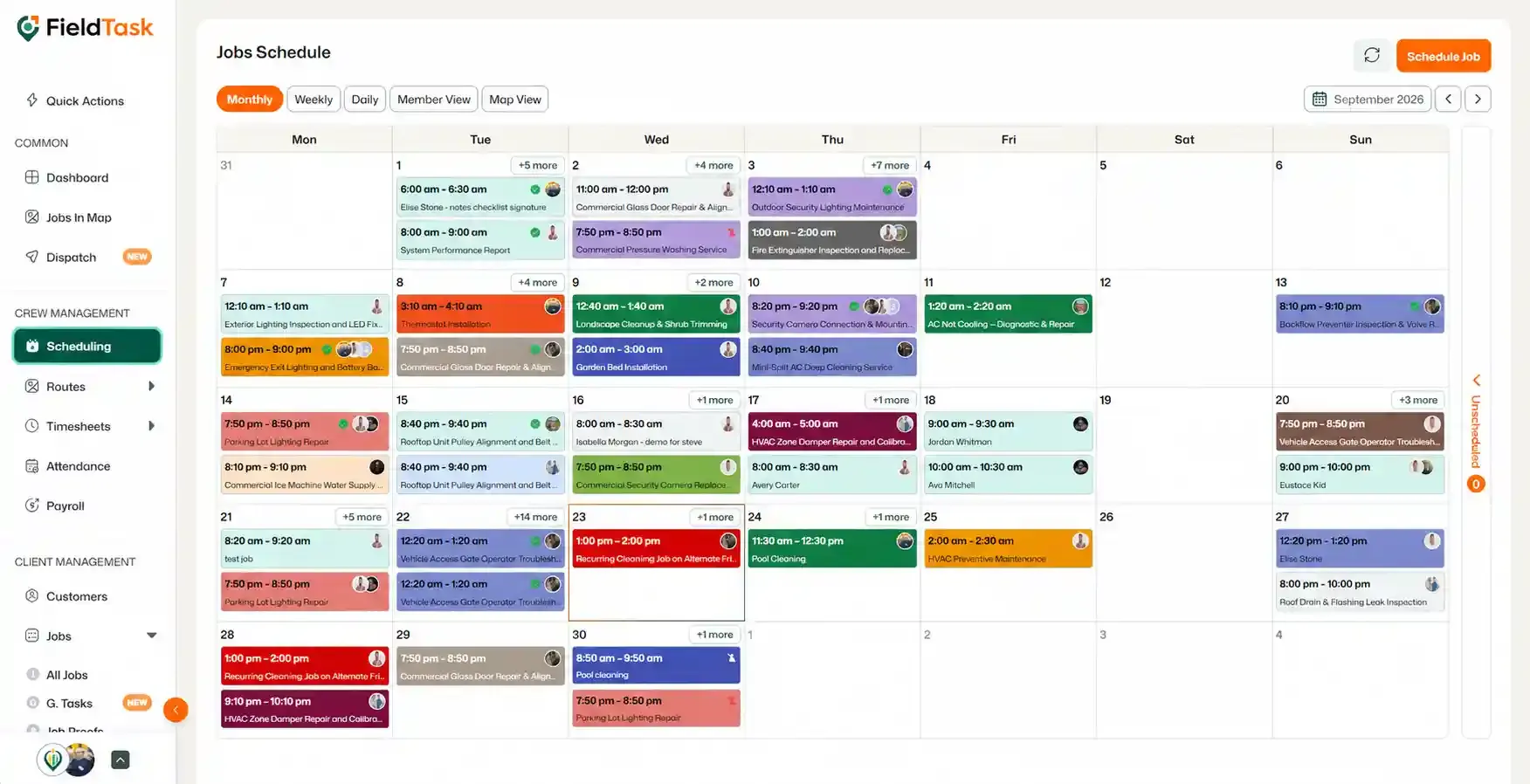Open Backflow Preventer Inspection job
Viewport: 1530px width, 784px height.
(x=1361, y=315)
